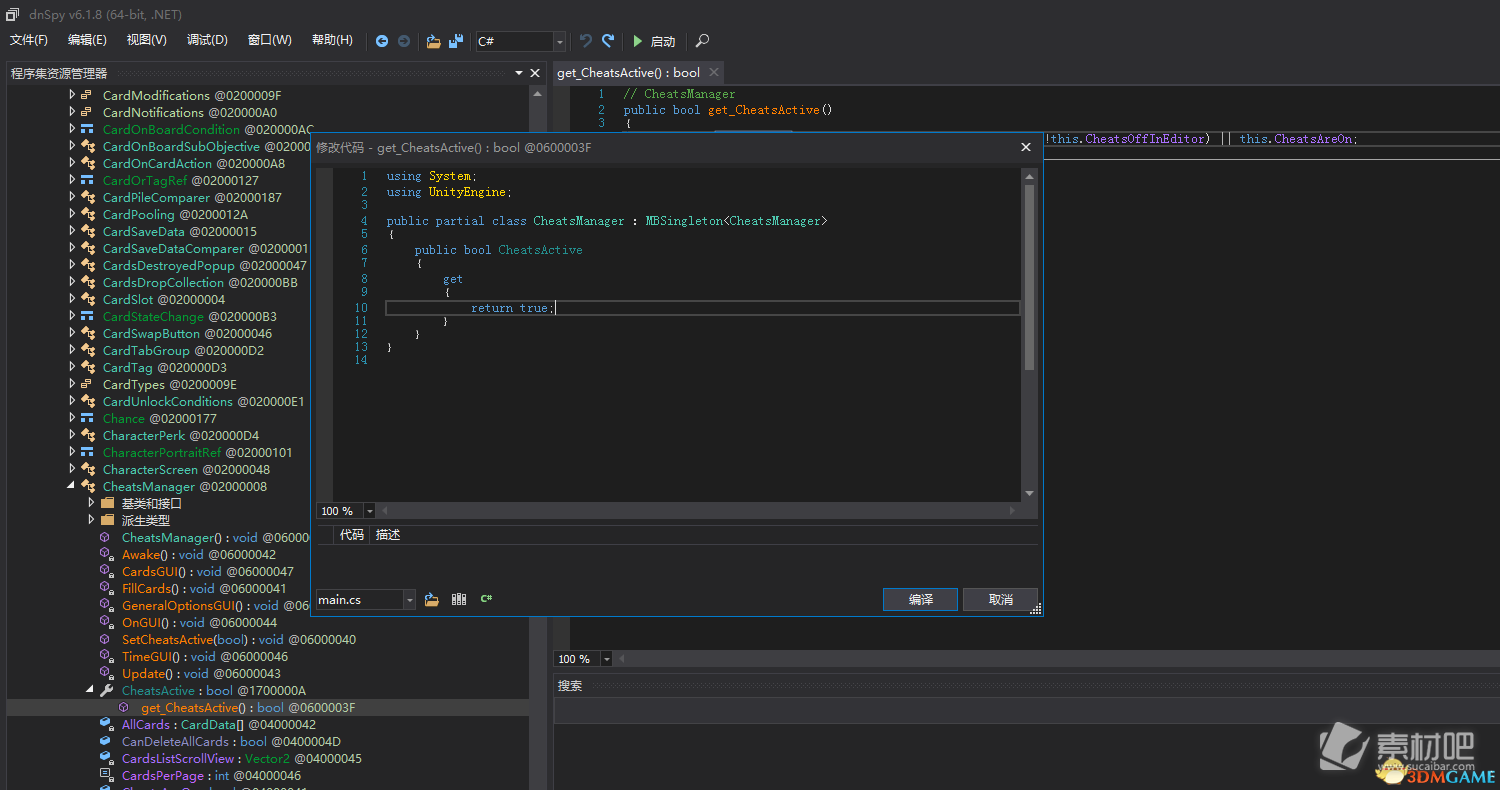Select the TimeGUI() : void method

[205, 656]
